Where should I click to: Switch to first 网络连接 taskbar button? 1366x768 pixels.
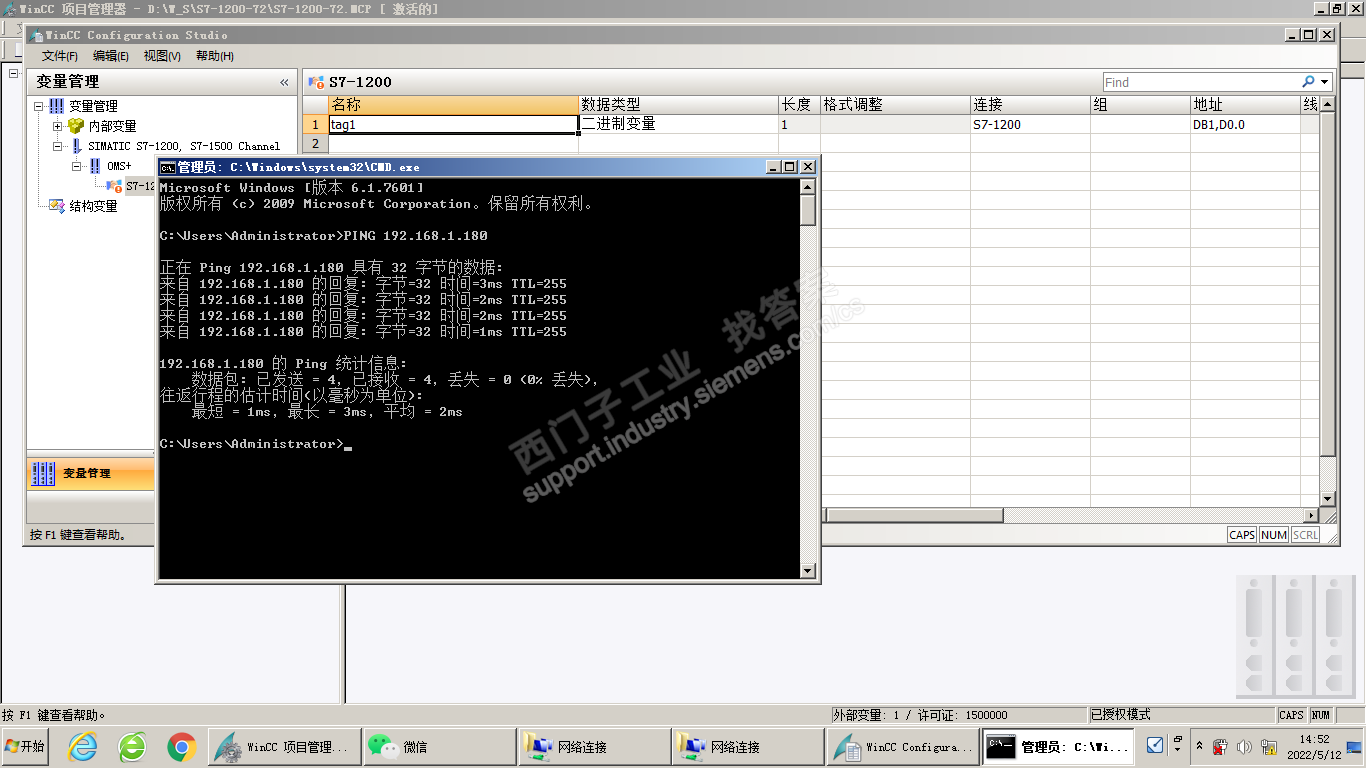click(x=594, y=746)
